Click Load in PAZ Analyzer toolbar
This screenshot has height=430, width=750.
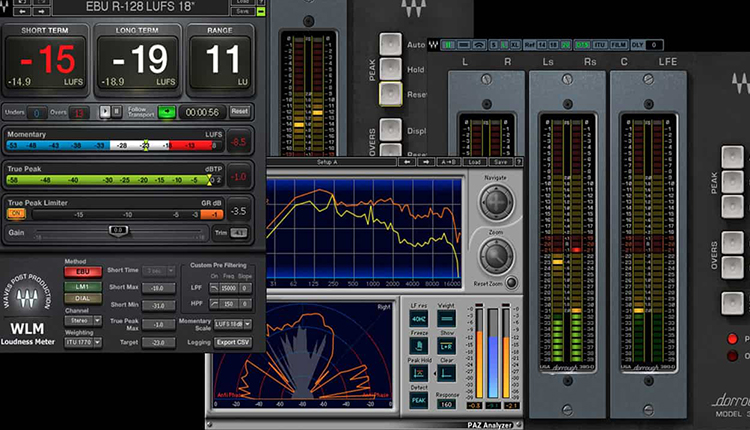point(474,162)
